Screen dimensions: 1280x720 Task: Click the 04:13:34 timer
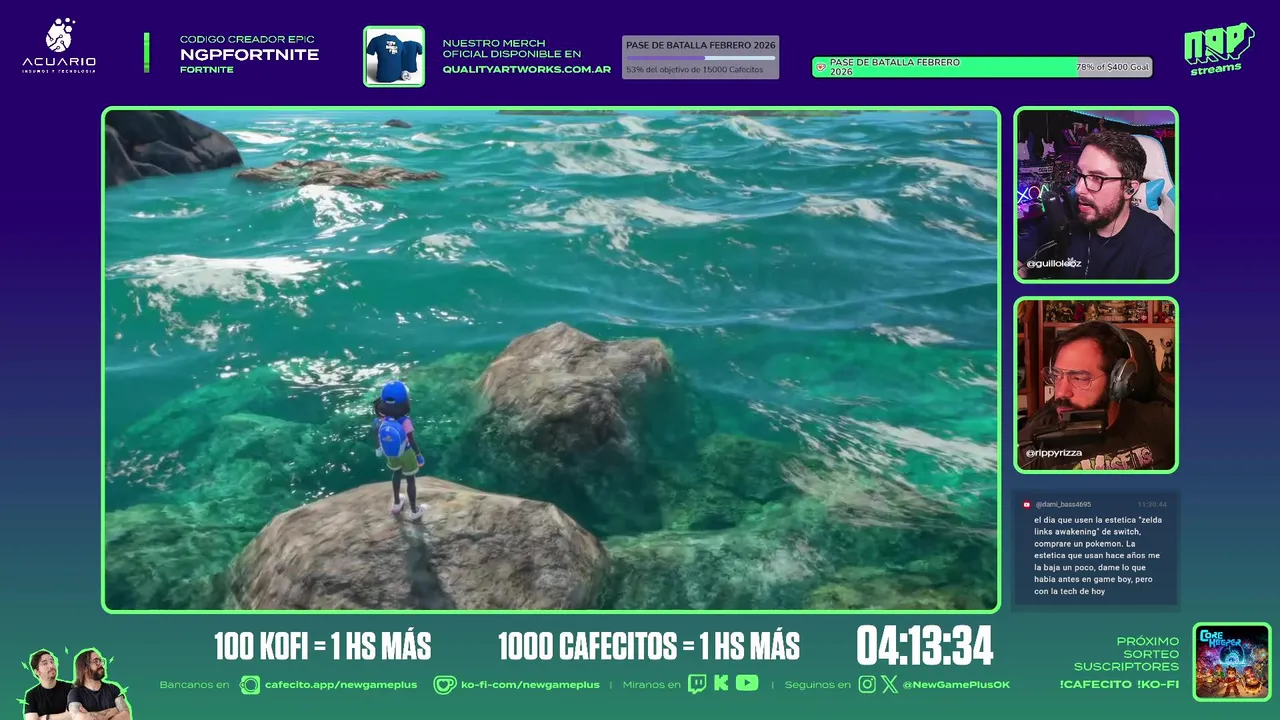point(925,646)
